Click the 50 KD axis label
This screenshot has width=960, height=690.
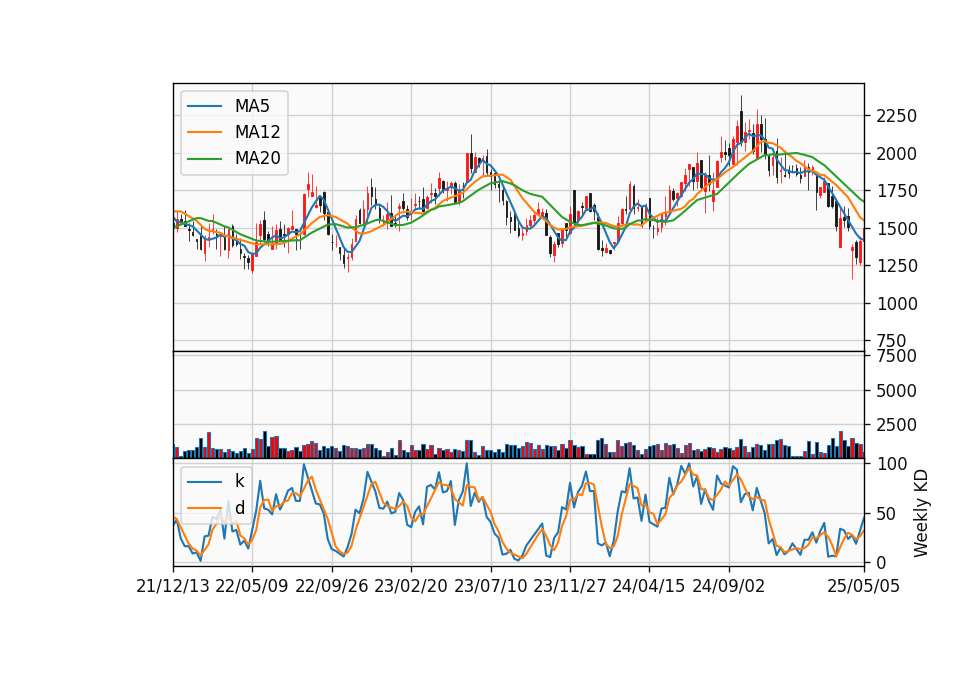887,514
